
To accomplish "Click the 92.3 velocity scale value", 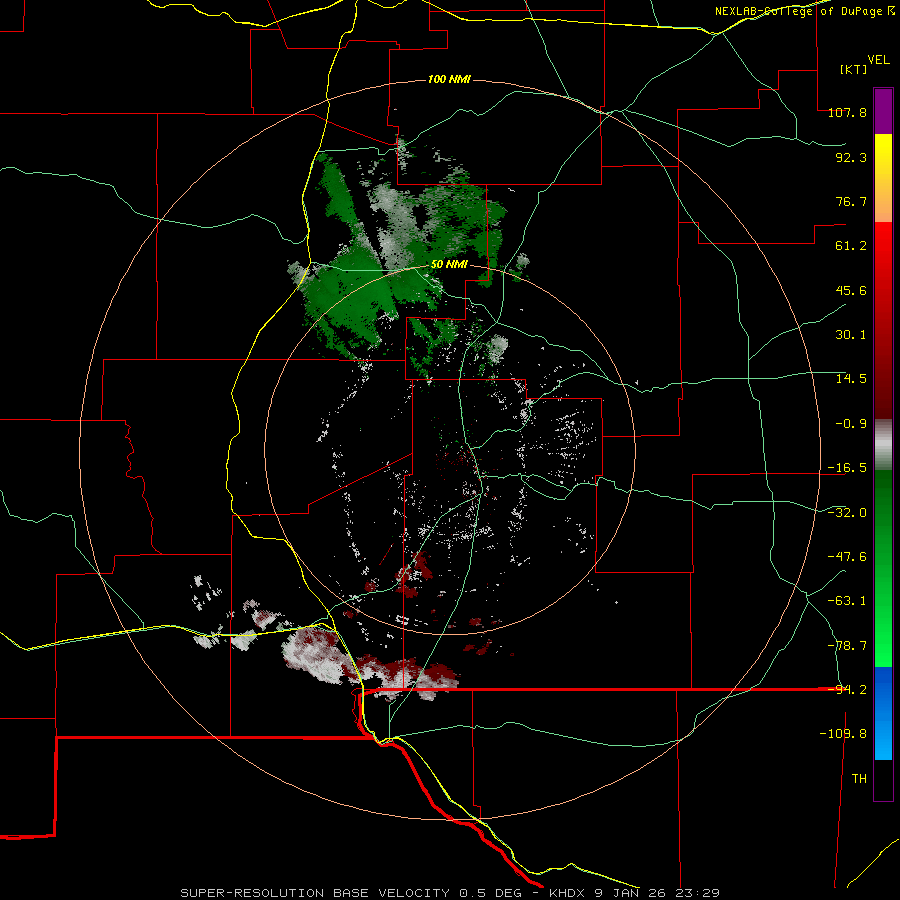I will point(851,157).
